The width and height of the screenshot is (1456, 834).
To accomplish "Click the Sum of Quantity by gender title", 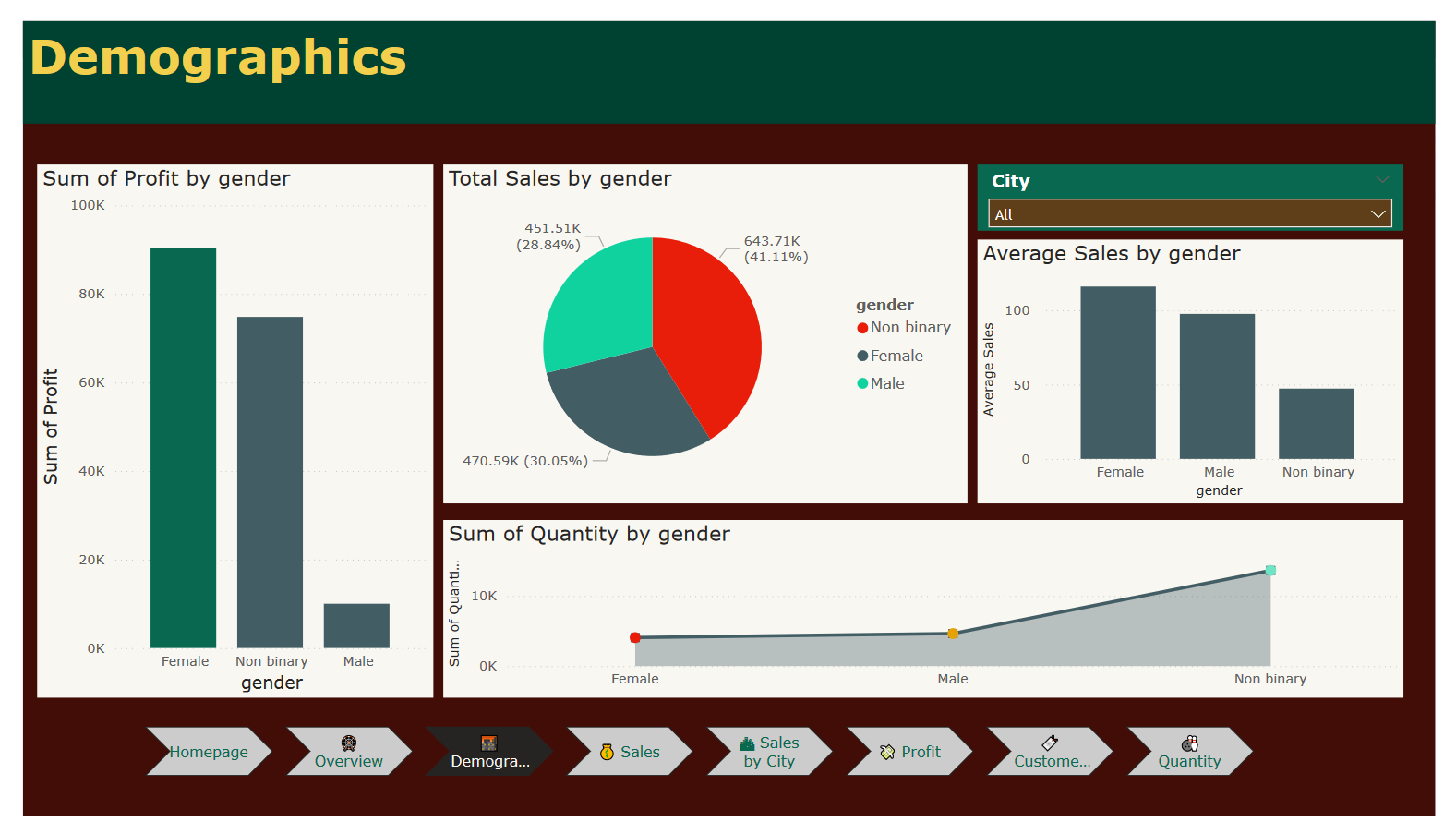I will tap(589, 534).
